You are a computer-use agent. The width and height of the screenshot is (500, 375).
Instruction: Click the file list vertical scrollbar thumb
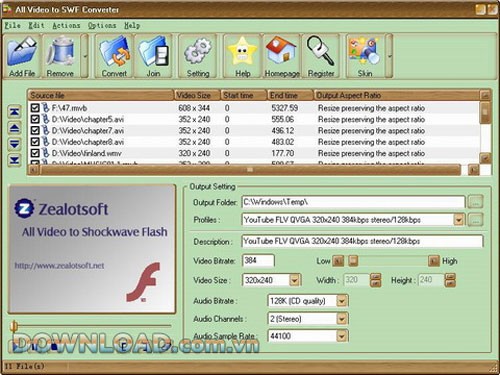pyautogui.click(x=485, y=112)
